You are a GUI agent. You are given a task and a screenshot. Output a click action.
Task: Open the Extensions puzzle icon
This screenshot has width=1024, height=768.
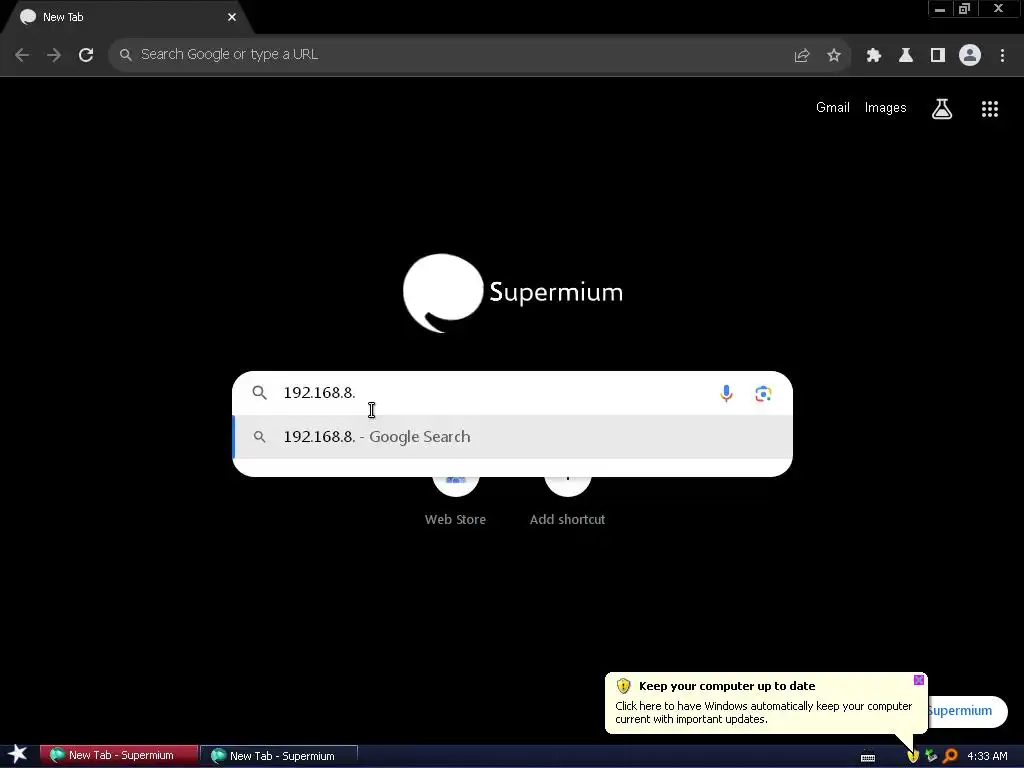point(874,55)
